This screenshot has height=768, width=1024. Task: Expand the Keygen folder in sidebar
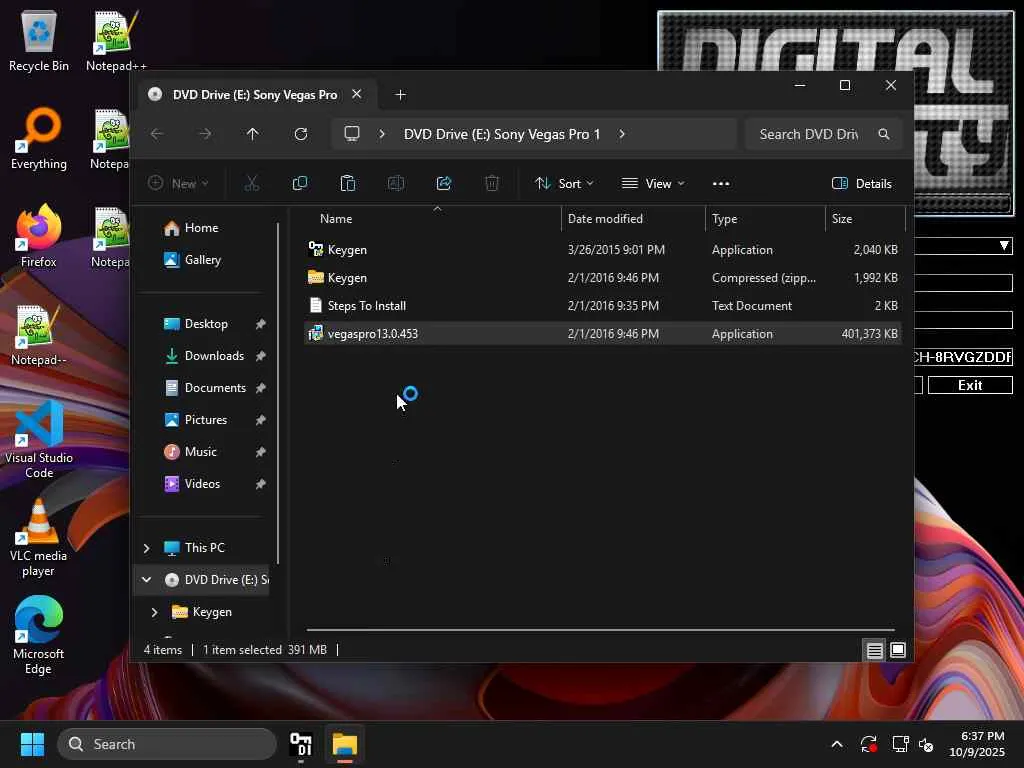point(154,612)
